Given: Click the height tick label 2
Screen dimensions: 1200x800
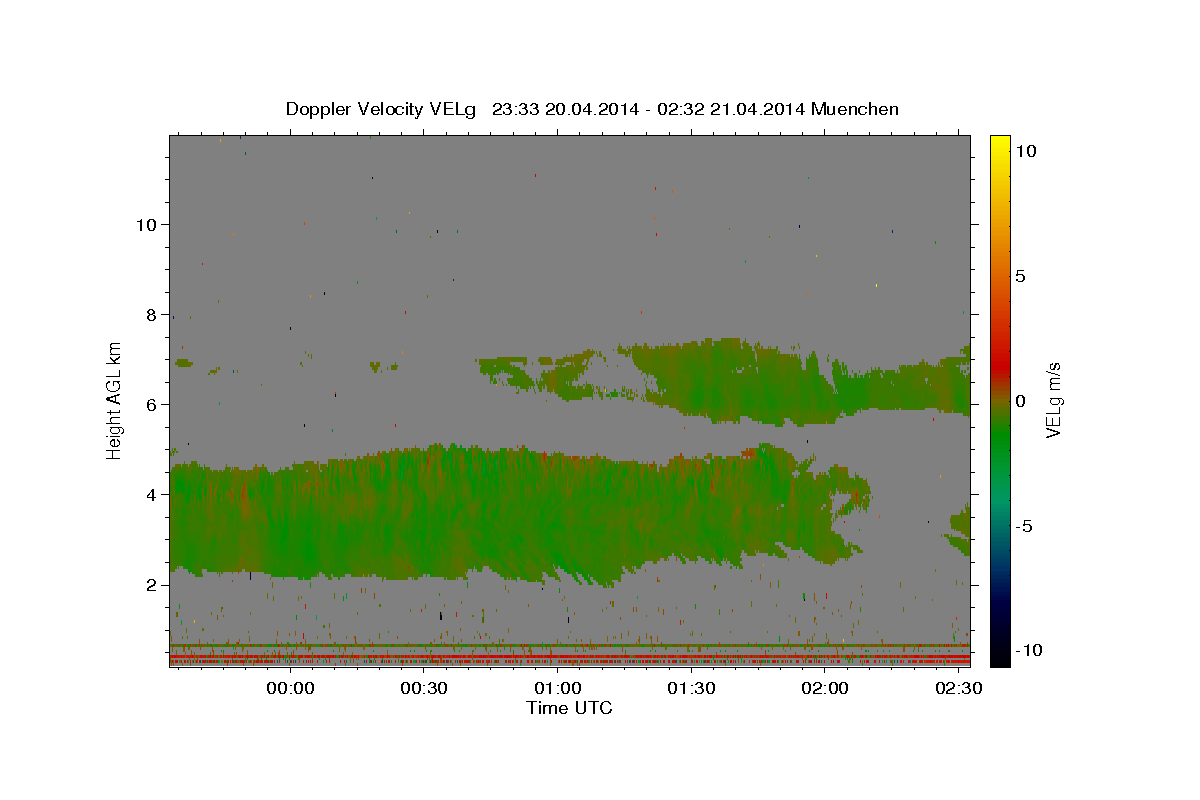Looking at the screenshot, I should (x=150, y=585).
